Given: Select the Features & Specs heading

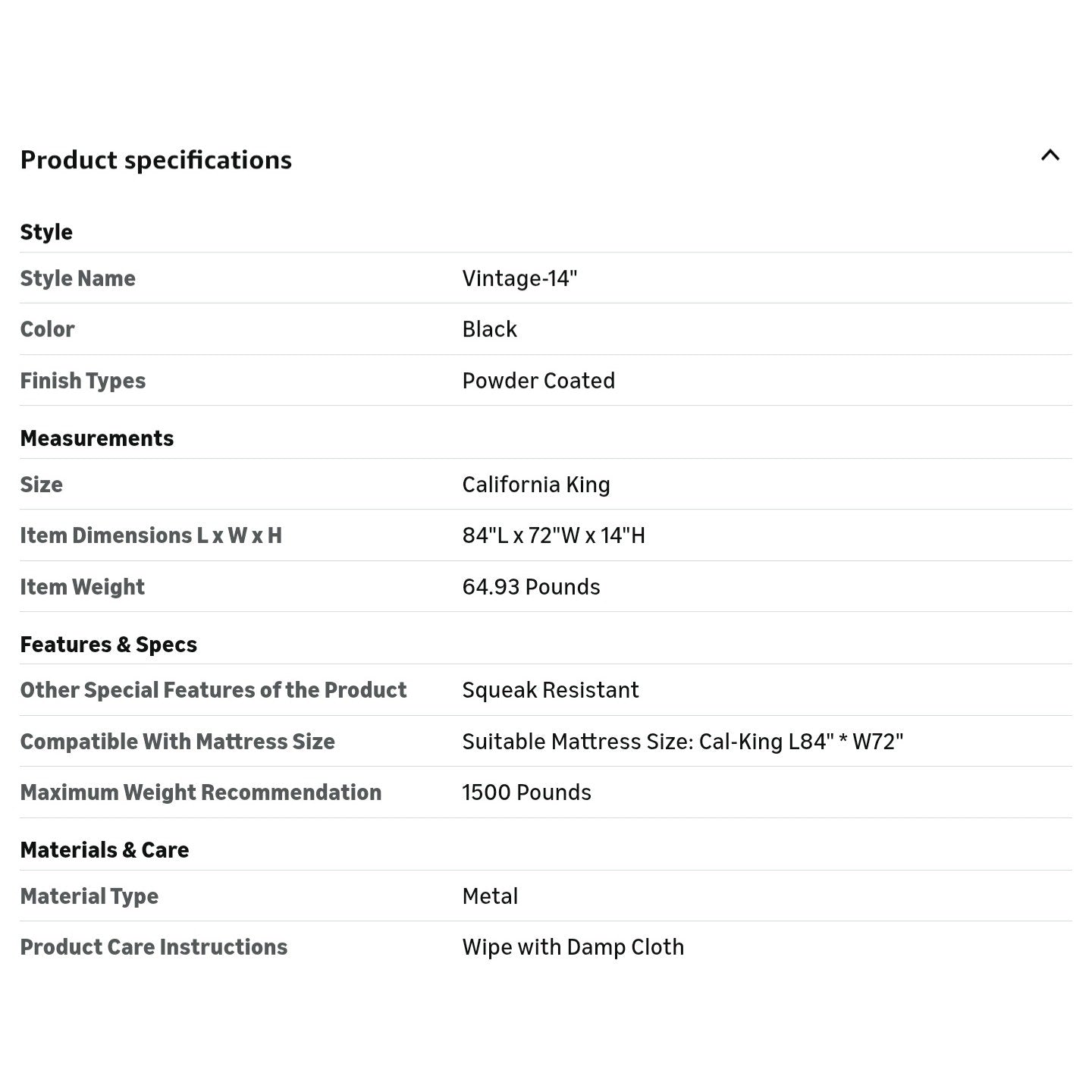Looking at the screenshot, I should (108, 645).
